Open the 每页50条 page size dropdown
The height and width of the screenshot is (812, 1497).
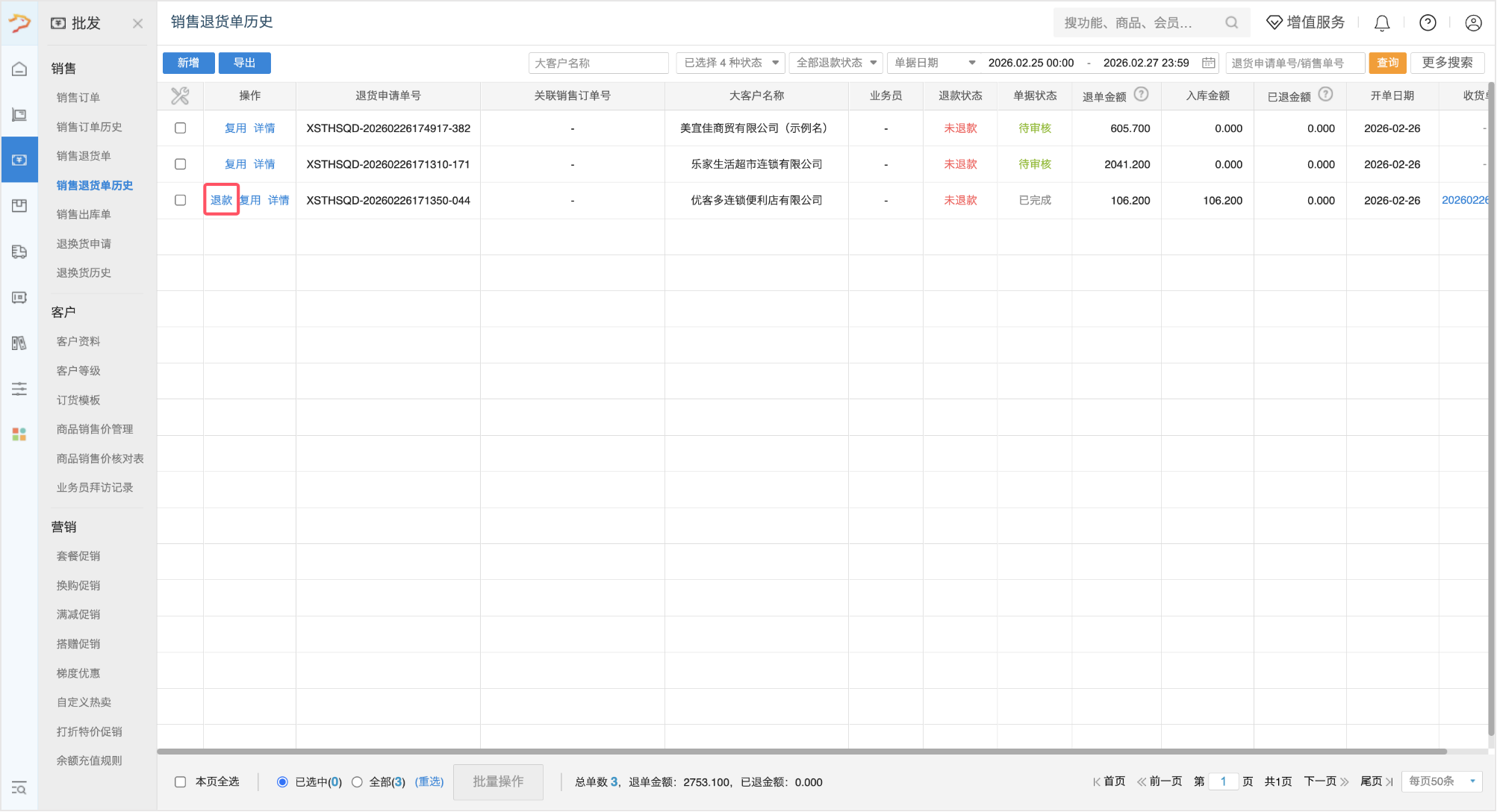pyautogui.click(x=1441, y=781)
